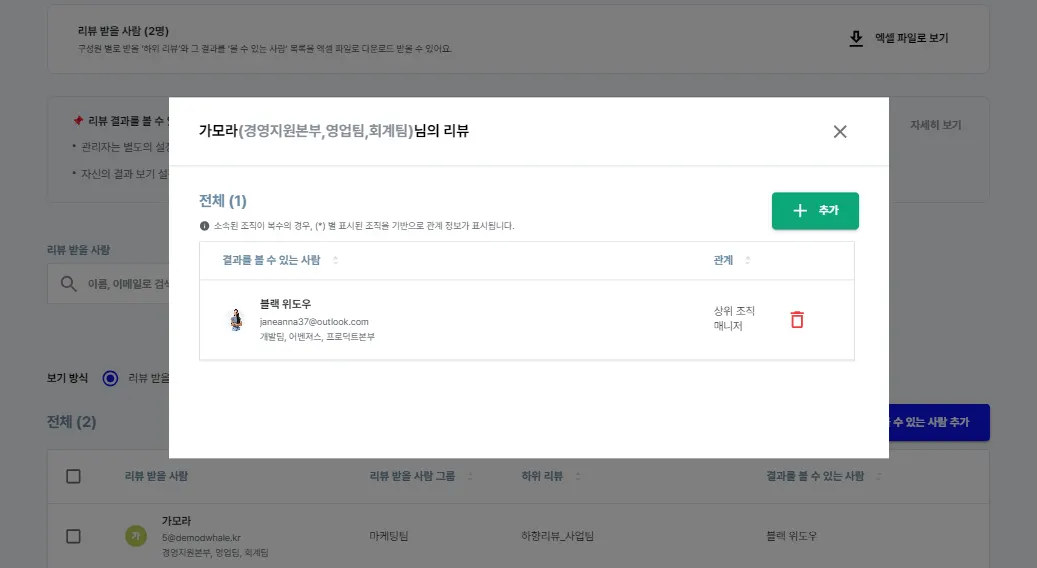Open 자세히 보기 details link

pyautogui.click(x=935, y=126)
